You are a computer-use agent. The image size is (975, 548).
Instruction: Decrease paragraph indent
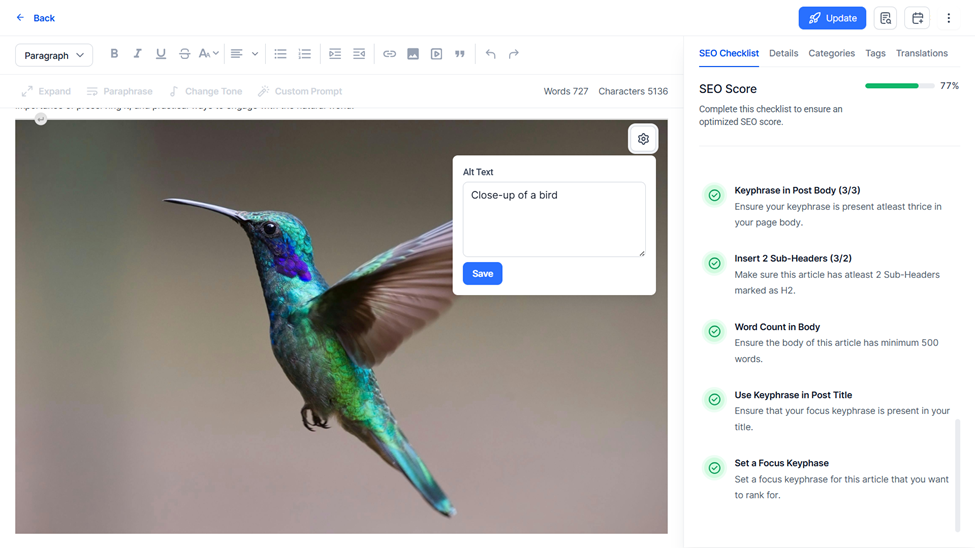[359, 53]
